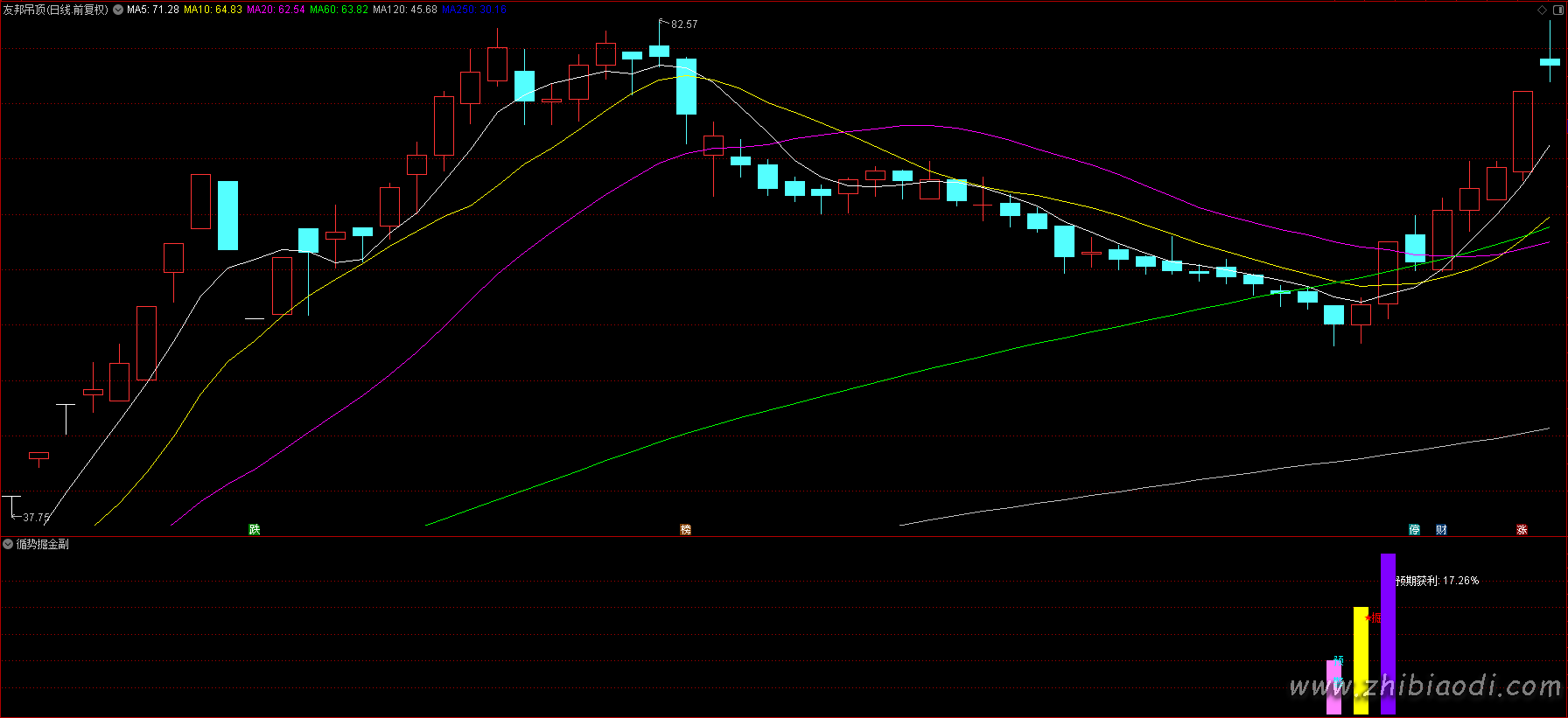
Task: Open the 榜 event marker
Action: (686, 529)
